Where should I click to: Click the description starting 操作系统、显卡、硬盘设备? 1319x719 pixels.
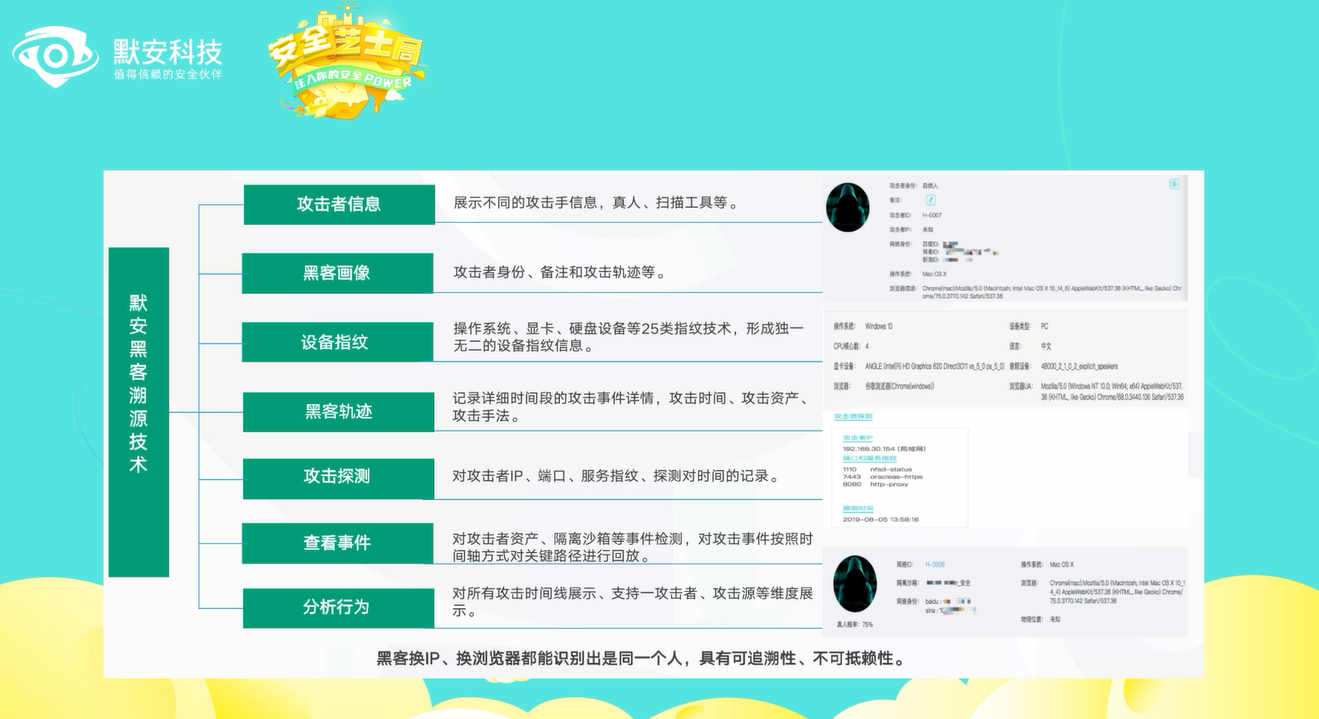pyautogui.click(x=628, y=338)
